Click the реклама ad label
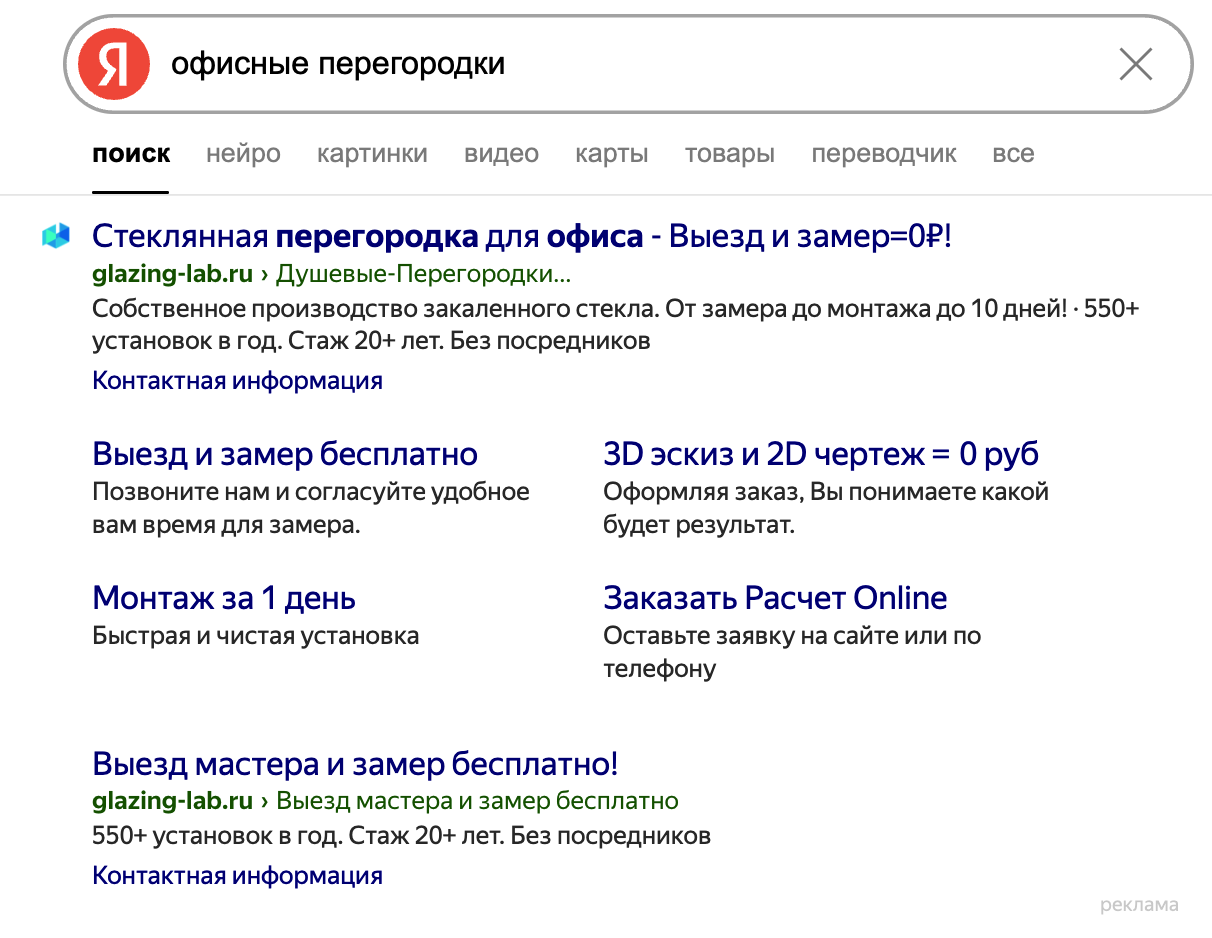 [1139, 905]
